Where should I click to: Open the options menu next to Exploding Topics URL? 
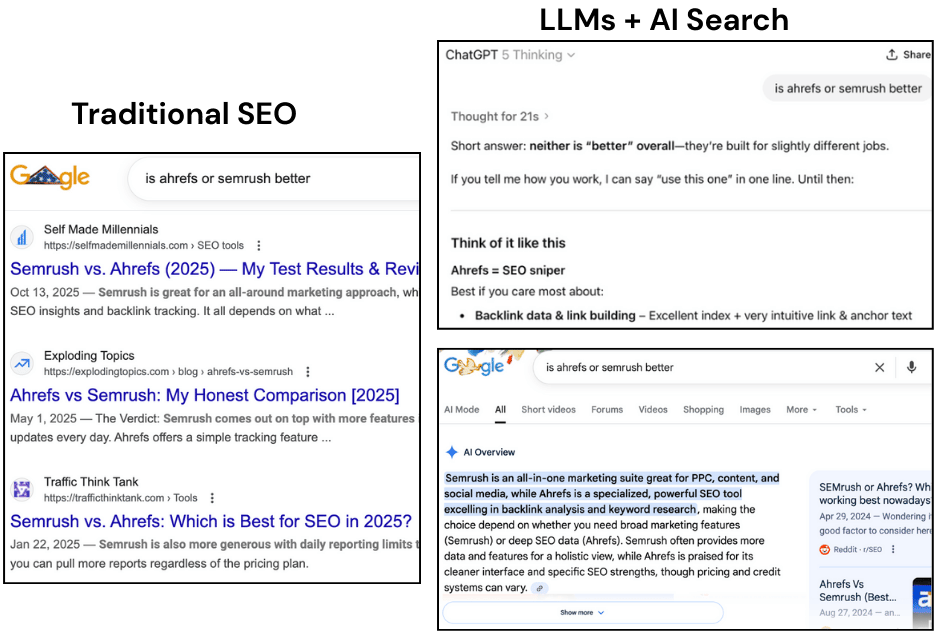pos(308,372)
